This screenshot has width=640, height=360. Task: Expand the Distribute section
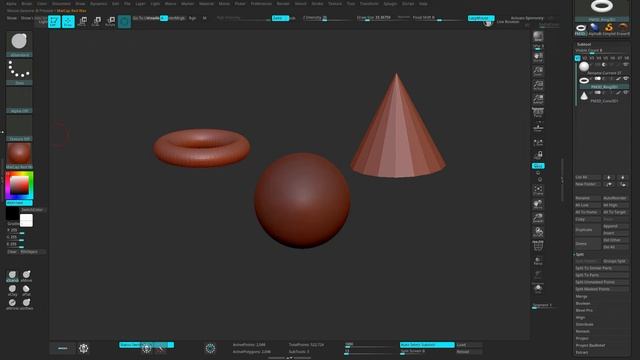point(584,324)
